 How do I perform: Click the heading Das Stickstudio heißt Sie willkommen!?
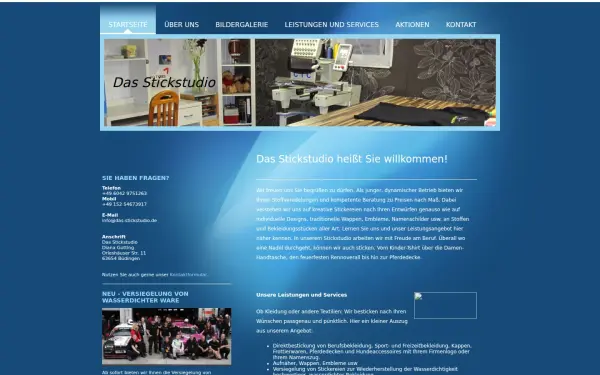tap(352, 159)
